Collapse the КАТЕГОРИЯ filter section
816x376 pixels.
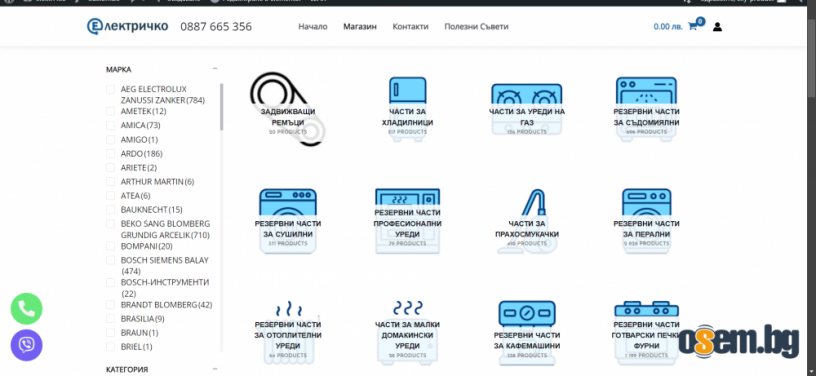[215, 369]
